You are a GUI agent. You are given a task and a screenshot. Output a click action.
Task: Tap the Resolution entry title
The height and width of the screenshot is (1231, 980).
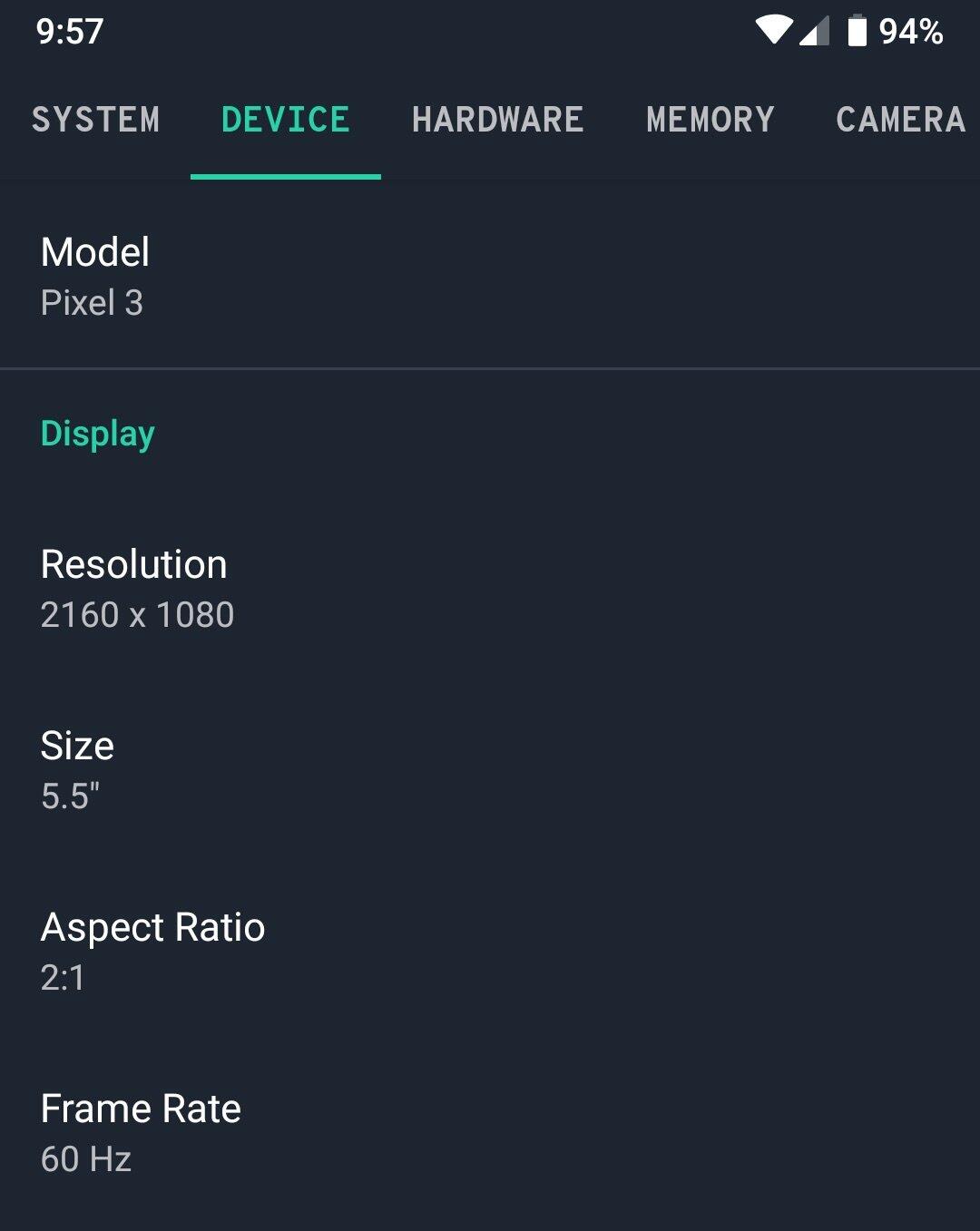[134, 564]
